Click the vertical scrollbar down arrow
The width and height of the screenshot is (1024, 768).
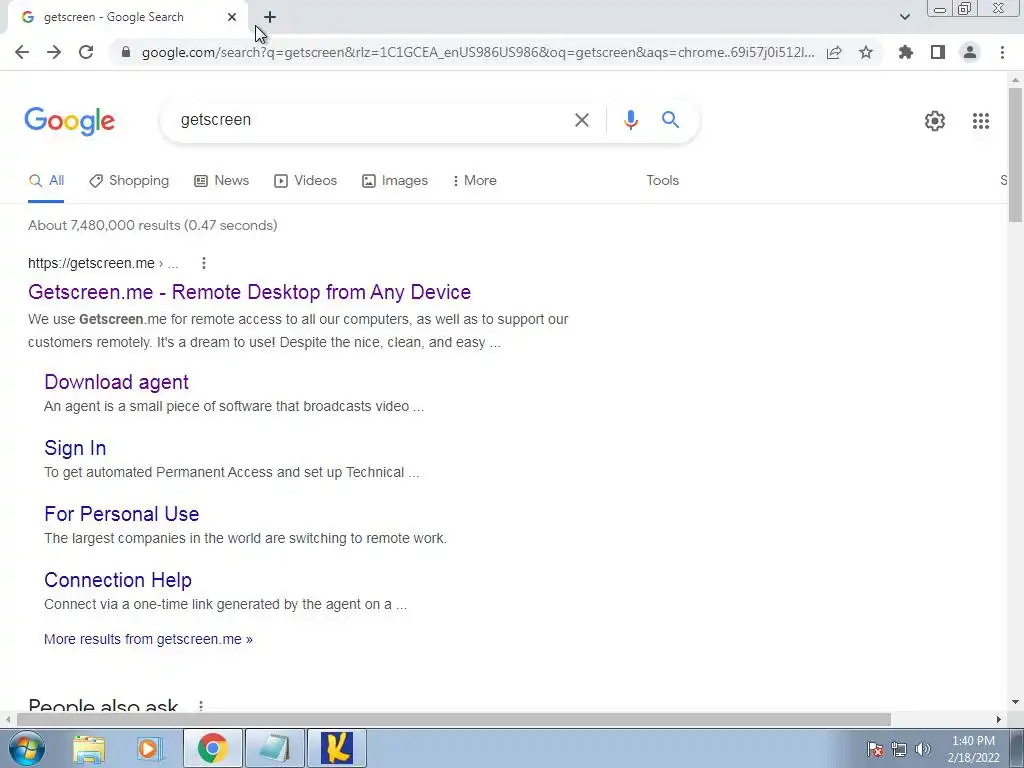(x=1015, y=703)
